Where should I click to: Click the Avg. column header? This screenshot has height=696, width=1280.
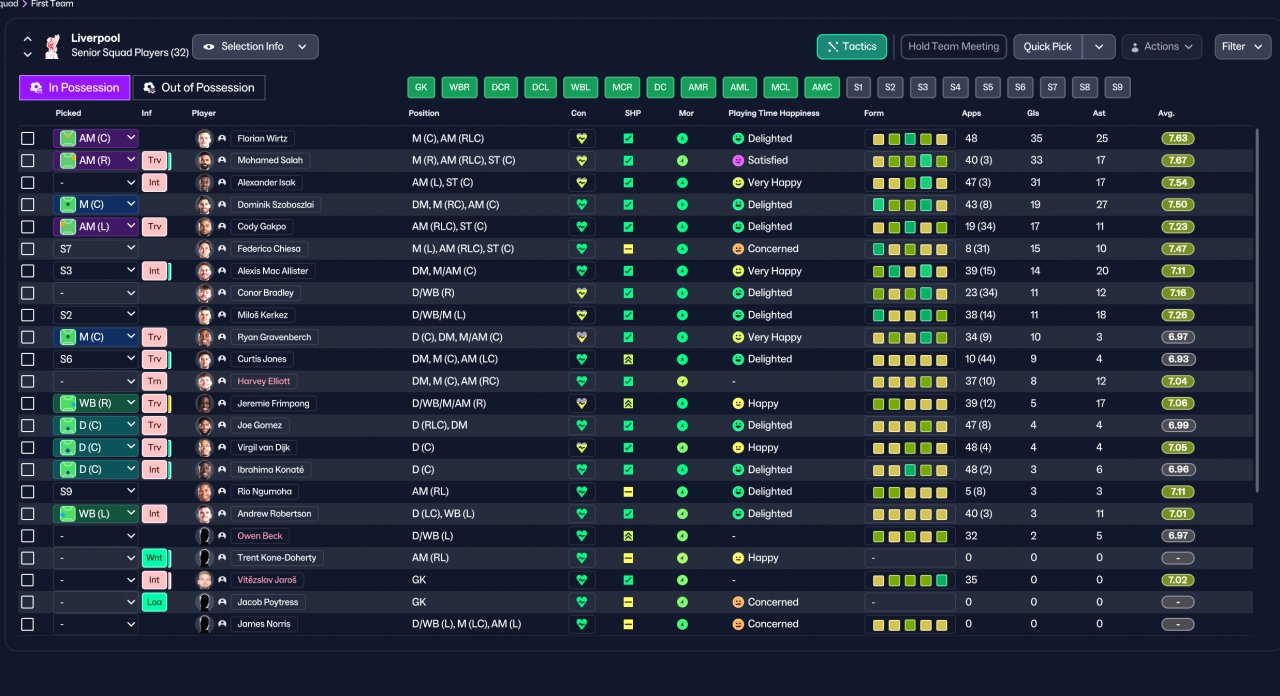[x=1166, y=113]
